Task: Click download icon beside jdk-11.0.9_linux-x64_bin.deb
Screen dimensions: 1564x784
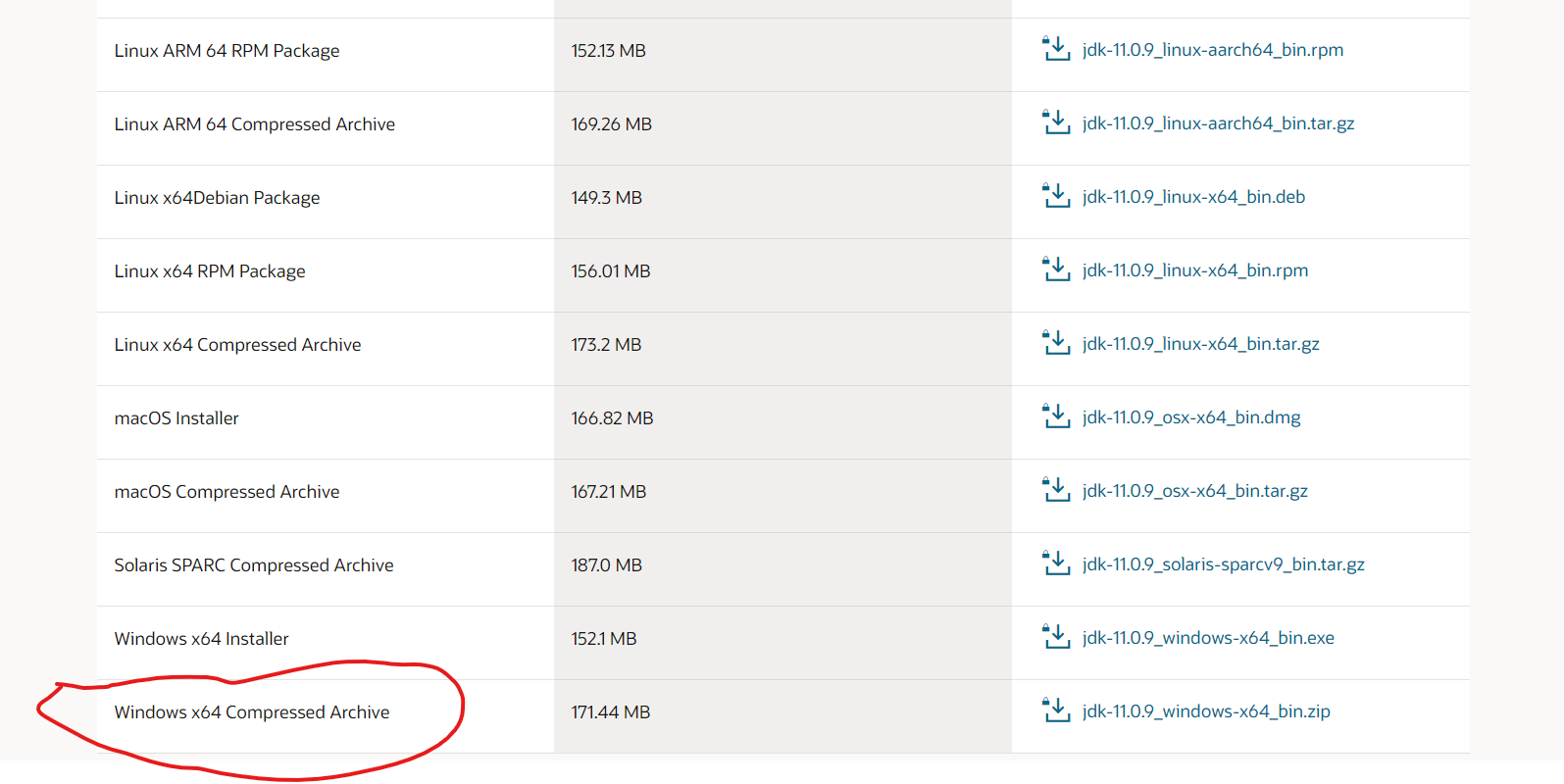Action: tap(1056, 195)
